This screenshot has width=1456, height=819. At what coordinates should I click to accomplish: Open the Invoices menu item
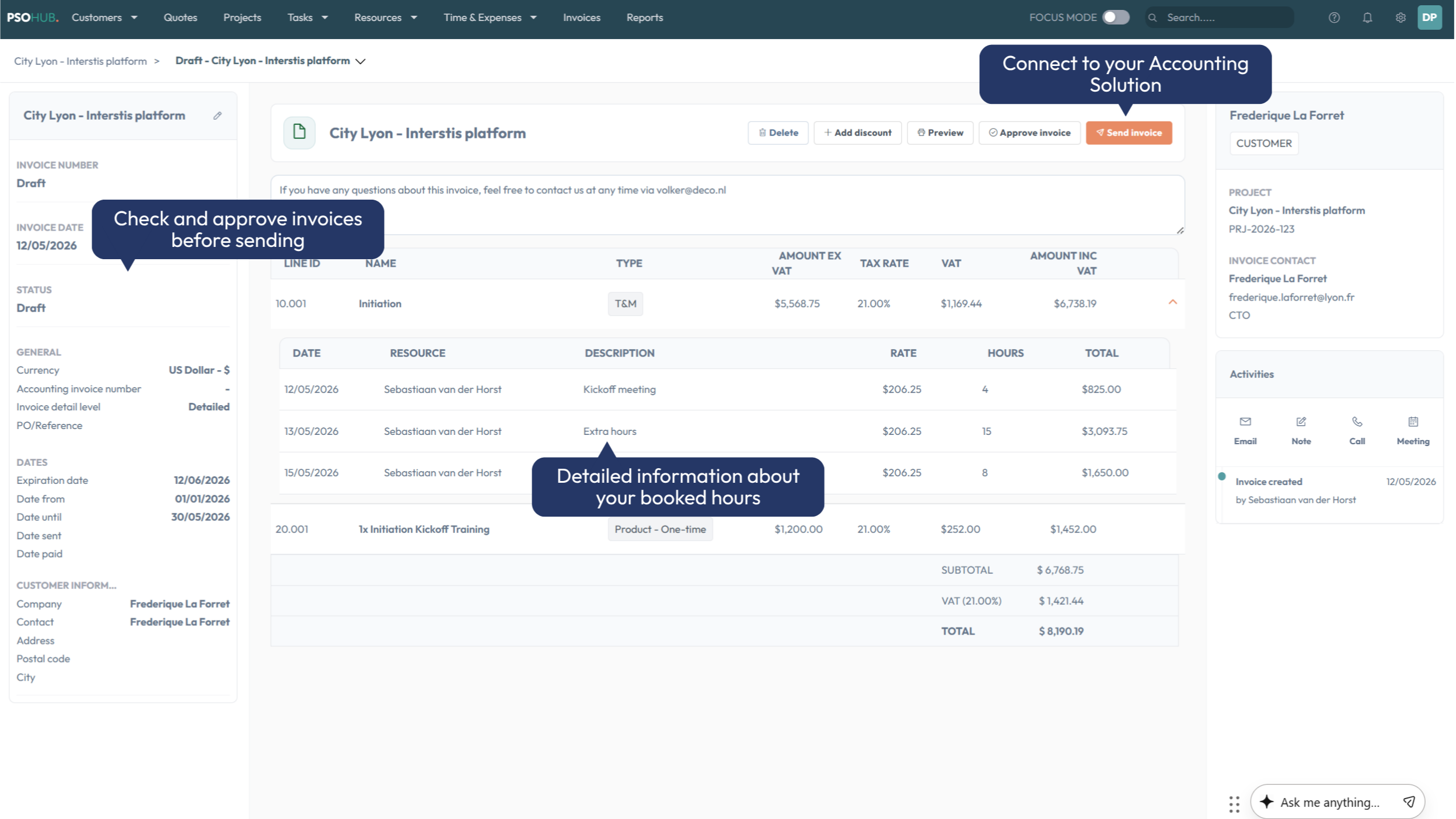[581, 18]
